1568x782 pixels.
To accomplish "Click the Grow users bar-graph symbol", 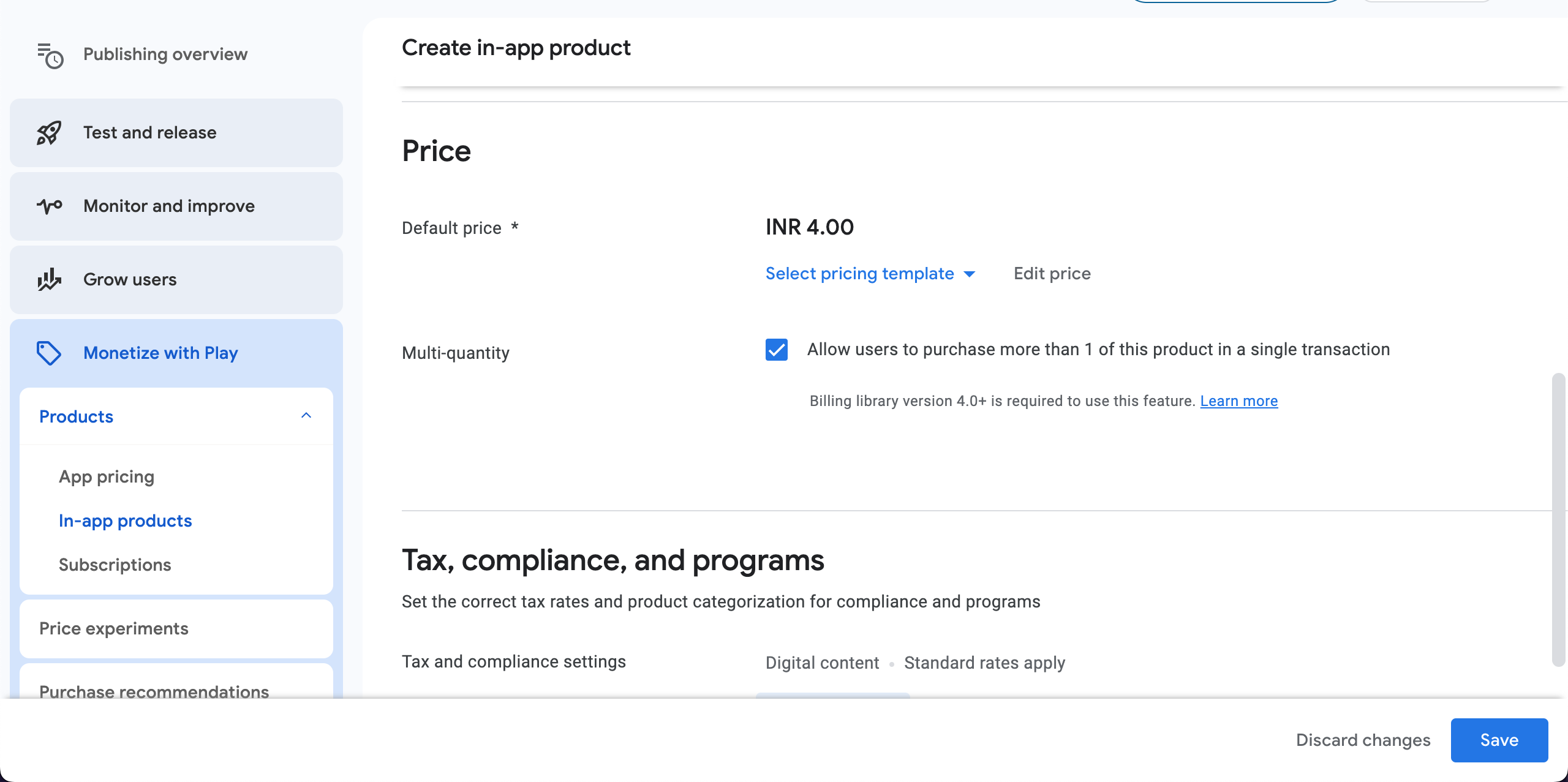I will tap(48, 280).
